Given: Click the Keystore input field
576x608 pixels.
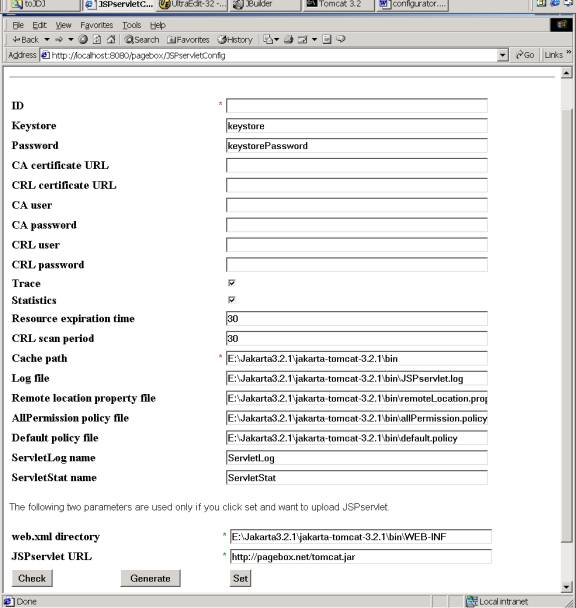Looking at the screenshot, I should coord(356,126).
